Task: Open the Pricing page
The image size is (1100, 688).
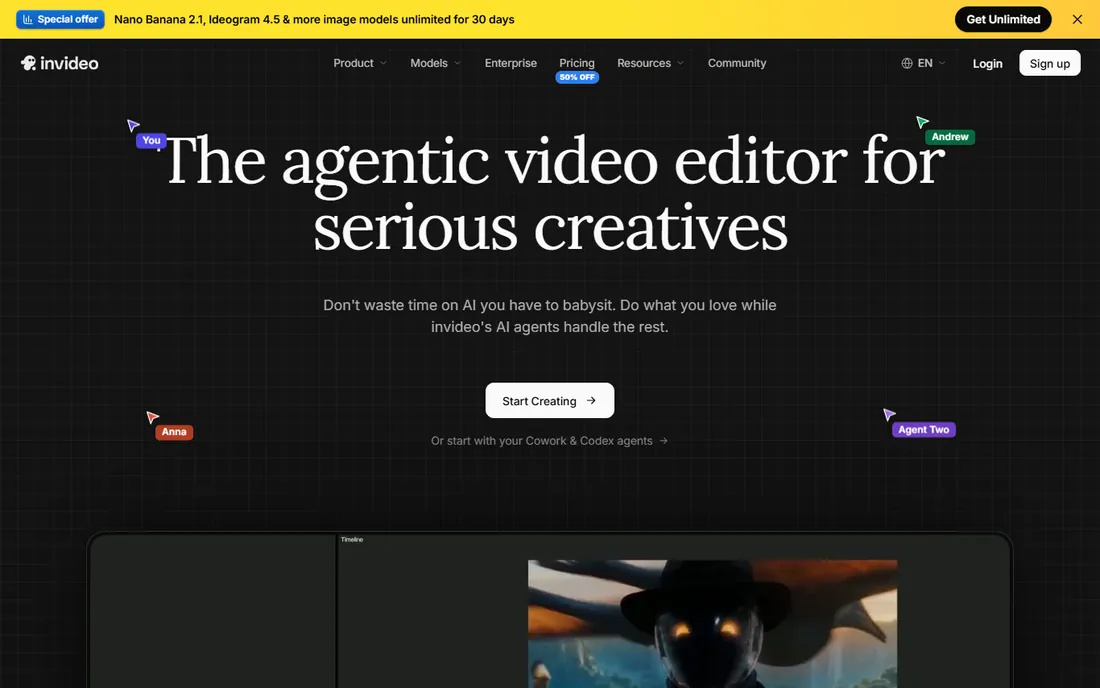Action: pyautogui.click(x=577, y=63)
